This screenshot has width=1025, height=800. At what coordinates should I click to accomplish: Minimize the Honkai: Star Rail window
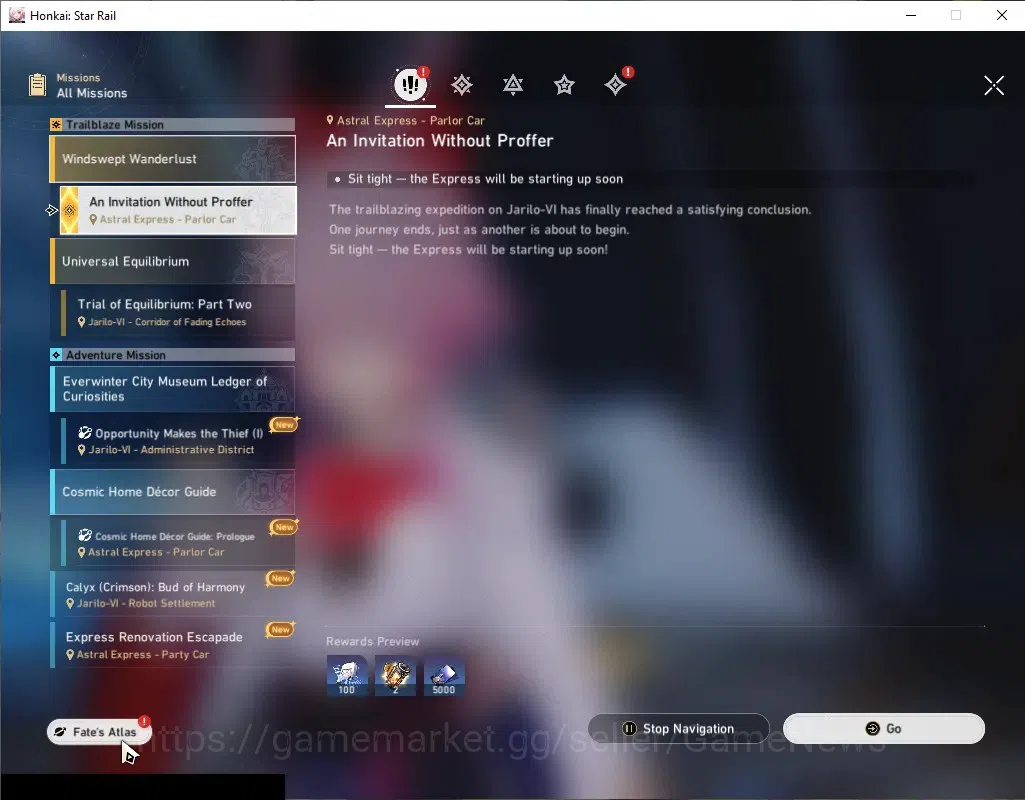click(911, 15)
